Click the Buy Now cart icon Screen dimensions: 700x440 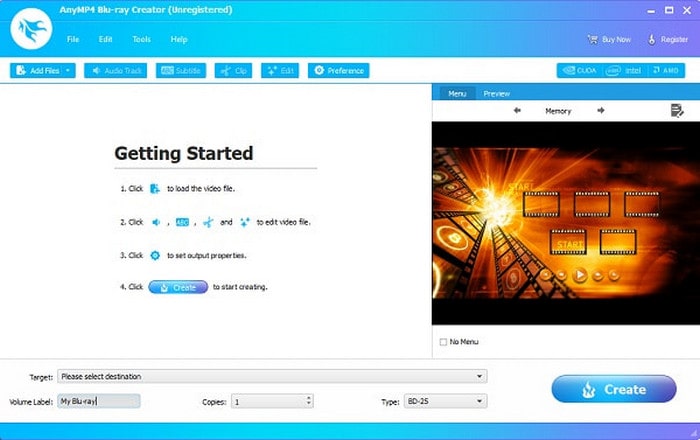(591, 39)
